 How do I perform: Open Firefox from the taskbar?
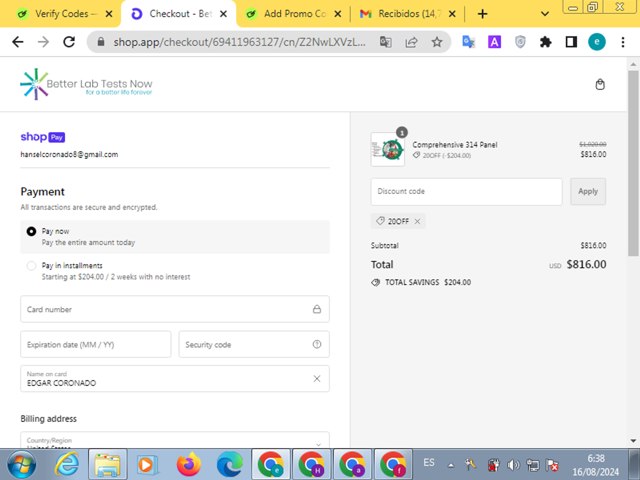click(189, 464)
